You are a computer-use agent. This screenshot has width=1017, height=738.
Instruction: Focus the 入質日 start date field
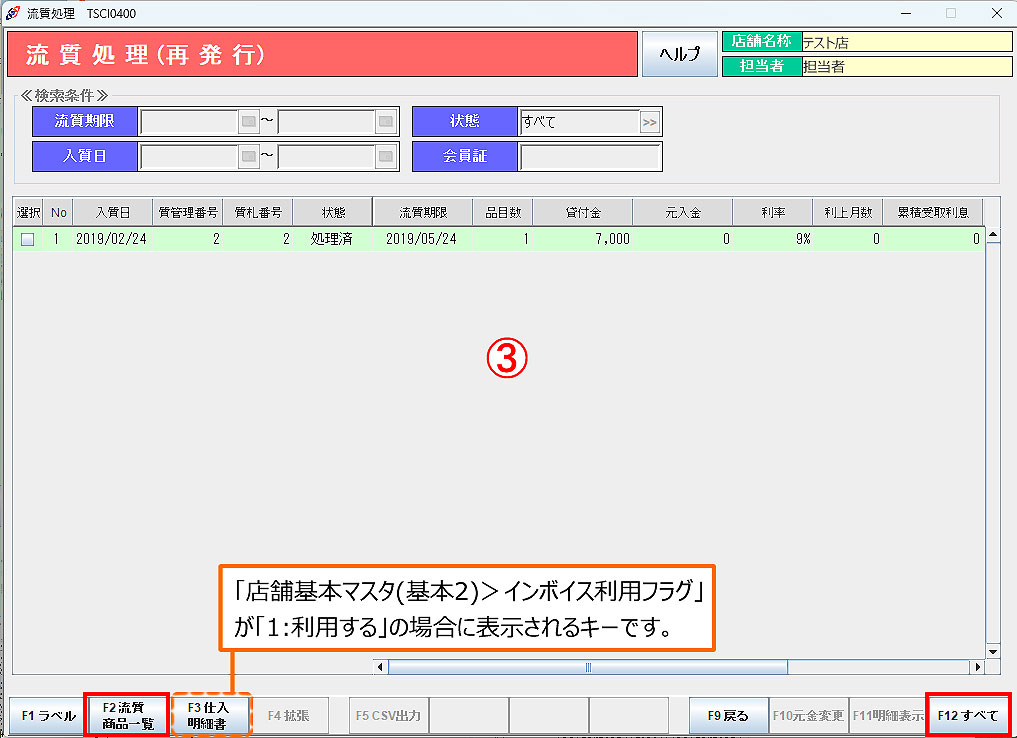point(189,156)
